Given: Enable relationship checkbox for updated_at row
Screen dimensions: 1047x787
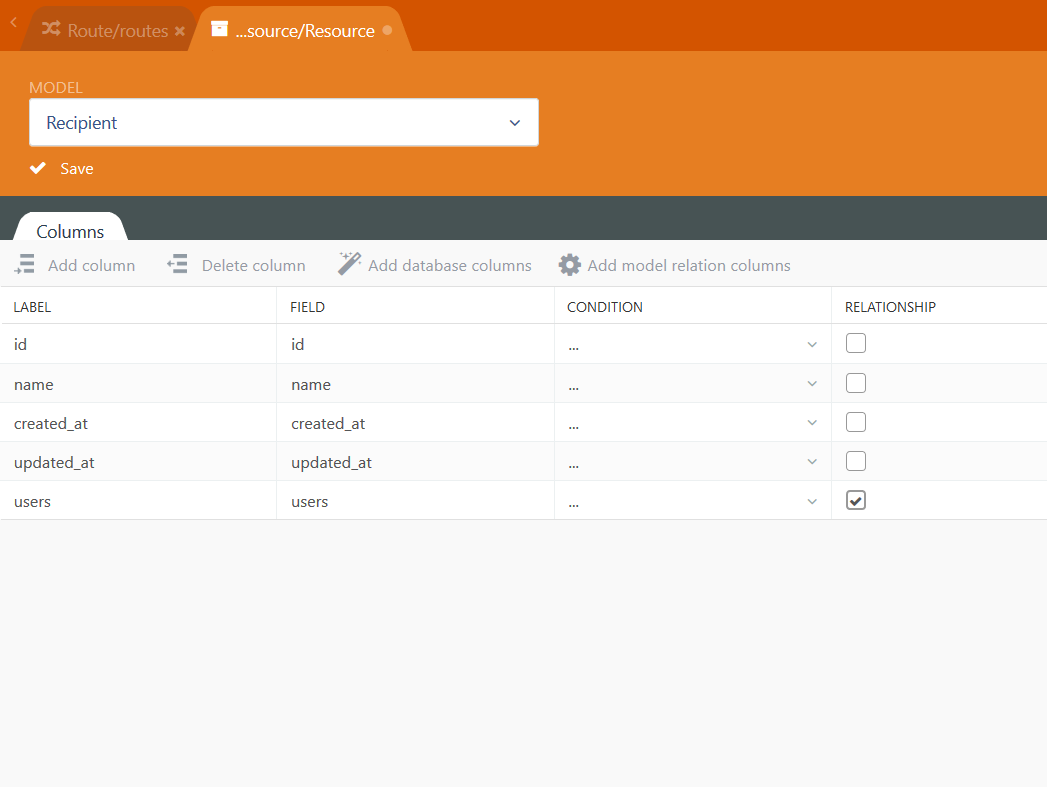Looking at the screenshot, I should (x=855, y=461).
